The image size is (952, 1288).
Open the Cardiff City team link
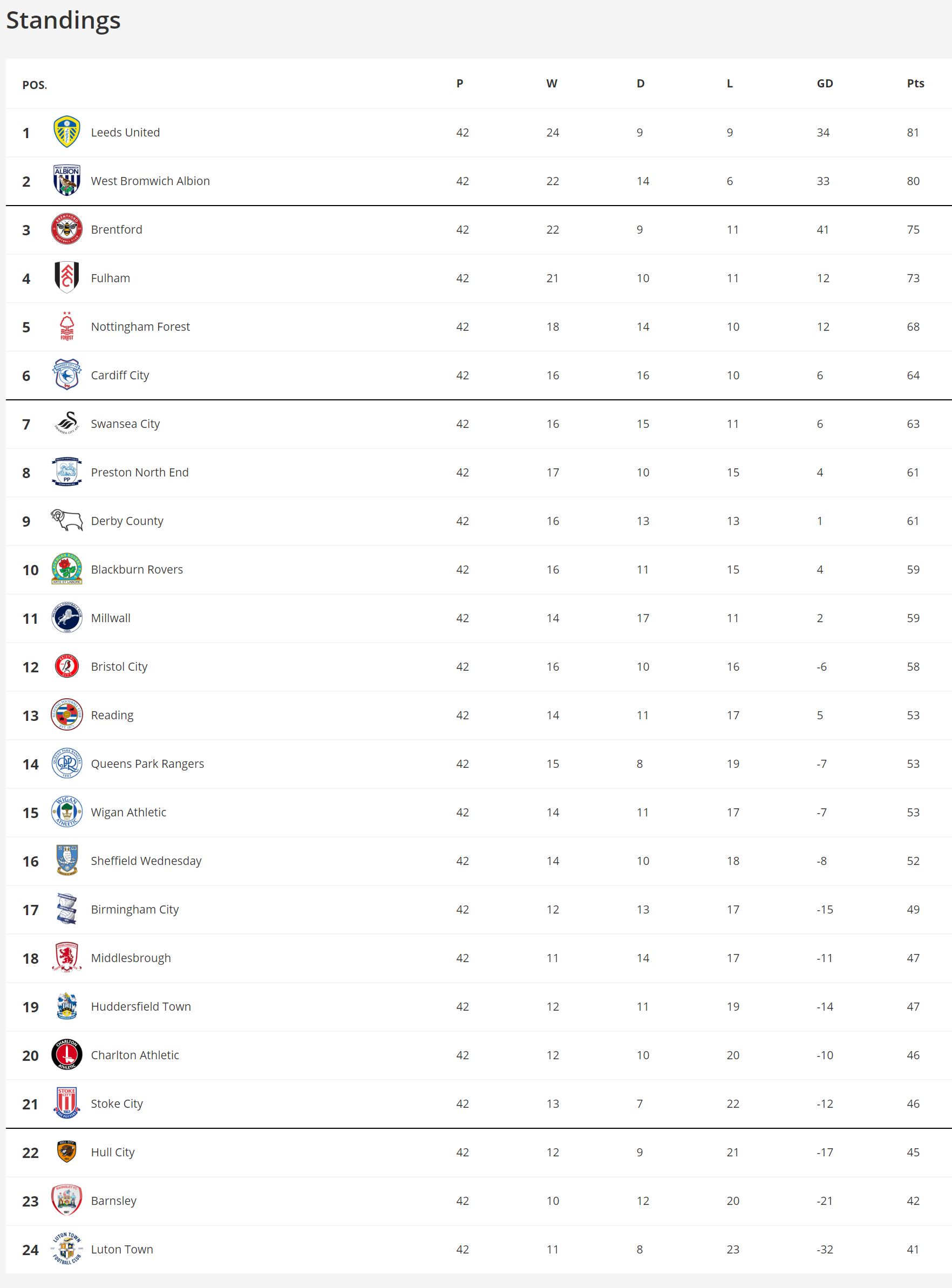120,375
